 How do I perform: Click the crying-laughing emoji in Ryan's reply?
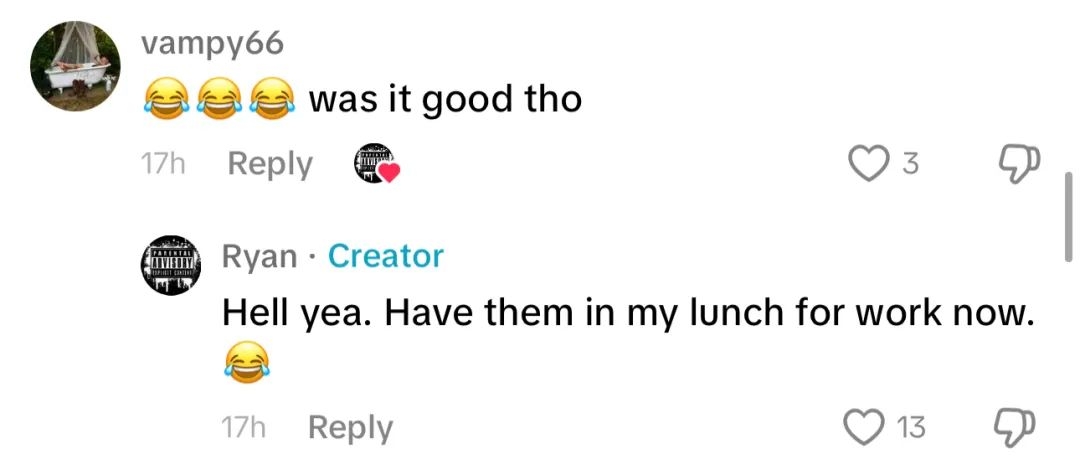click(x=246, y=362)
